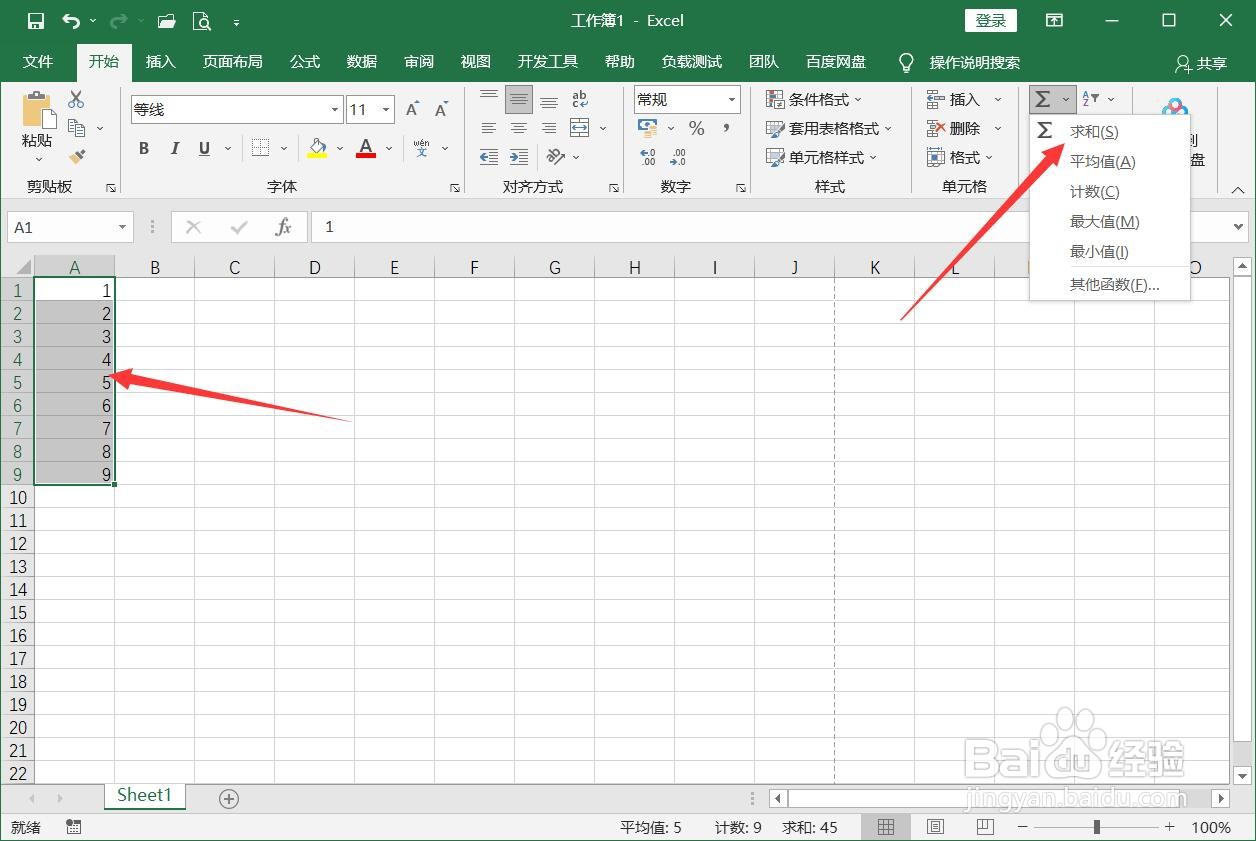1256x841 pixels.
Task: Open the font size dropdown
Action: pos(386,110)
